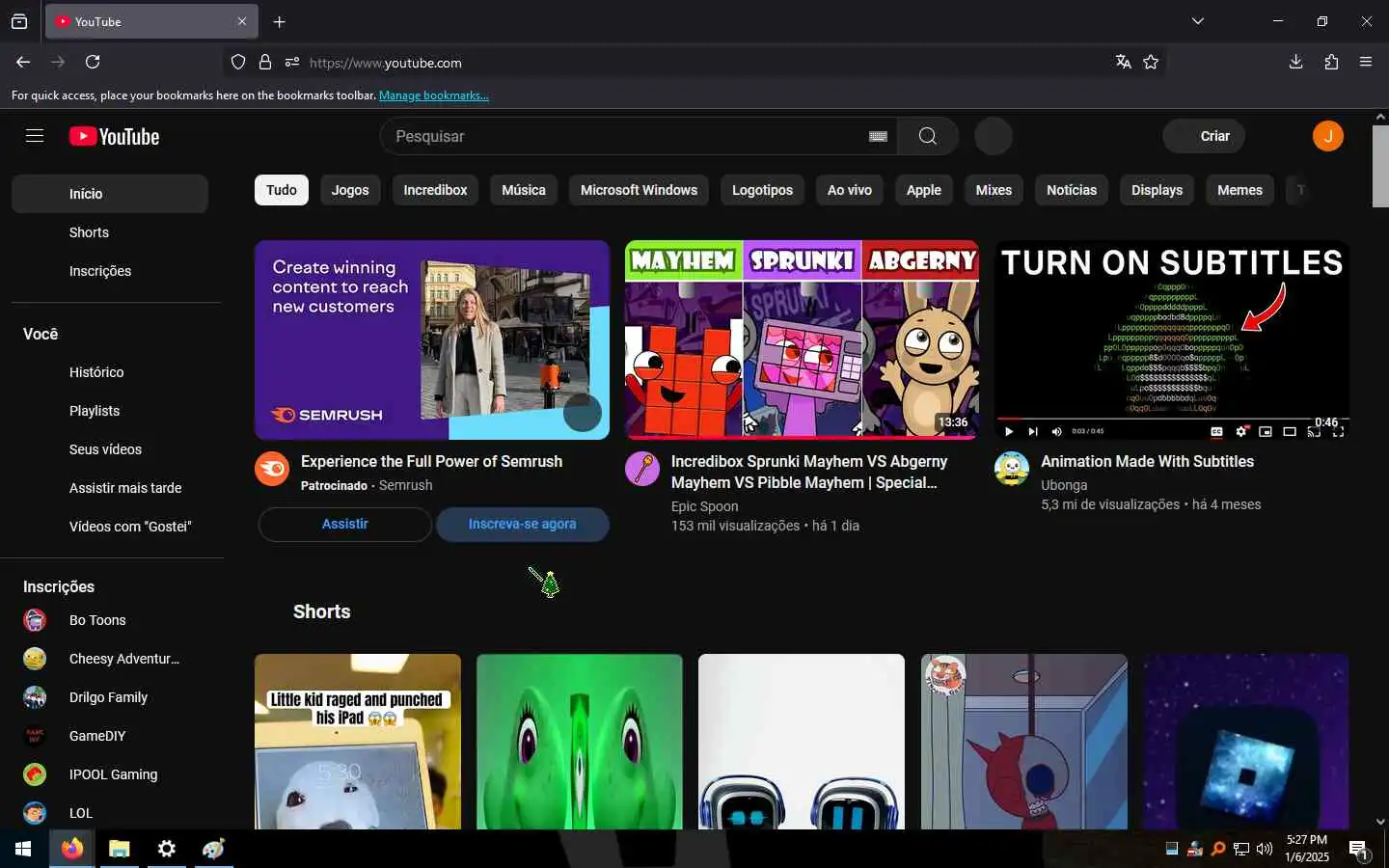This screenshot has height=868, width=1389.
Task: Click the sidebar heading Você
Action: 41,334
